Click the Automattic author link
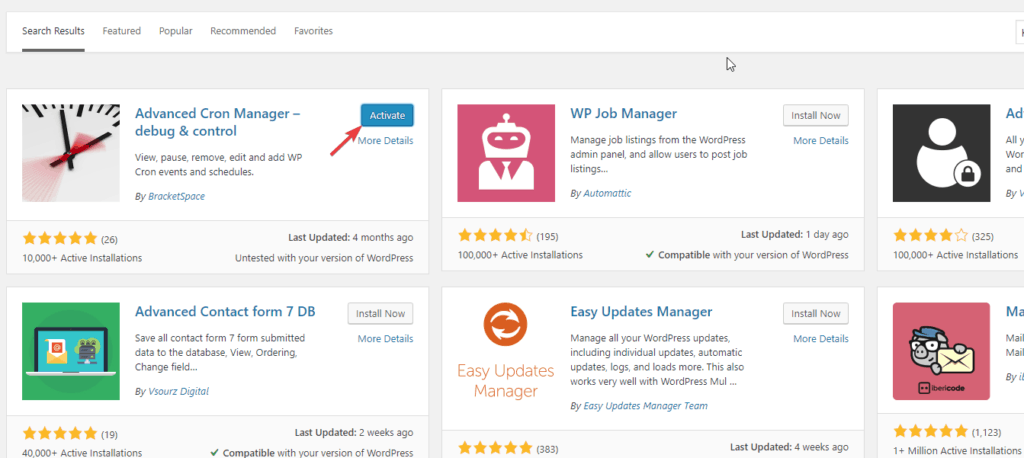 click(607, 193)
